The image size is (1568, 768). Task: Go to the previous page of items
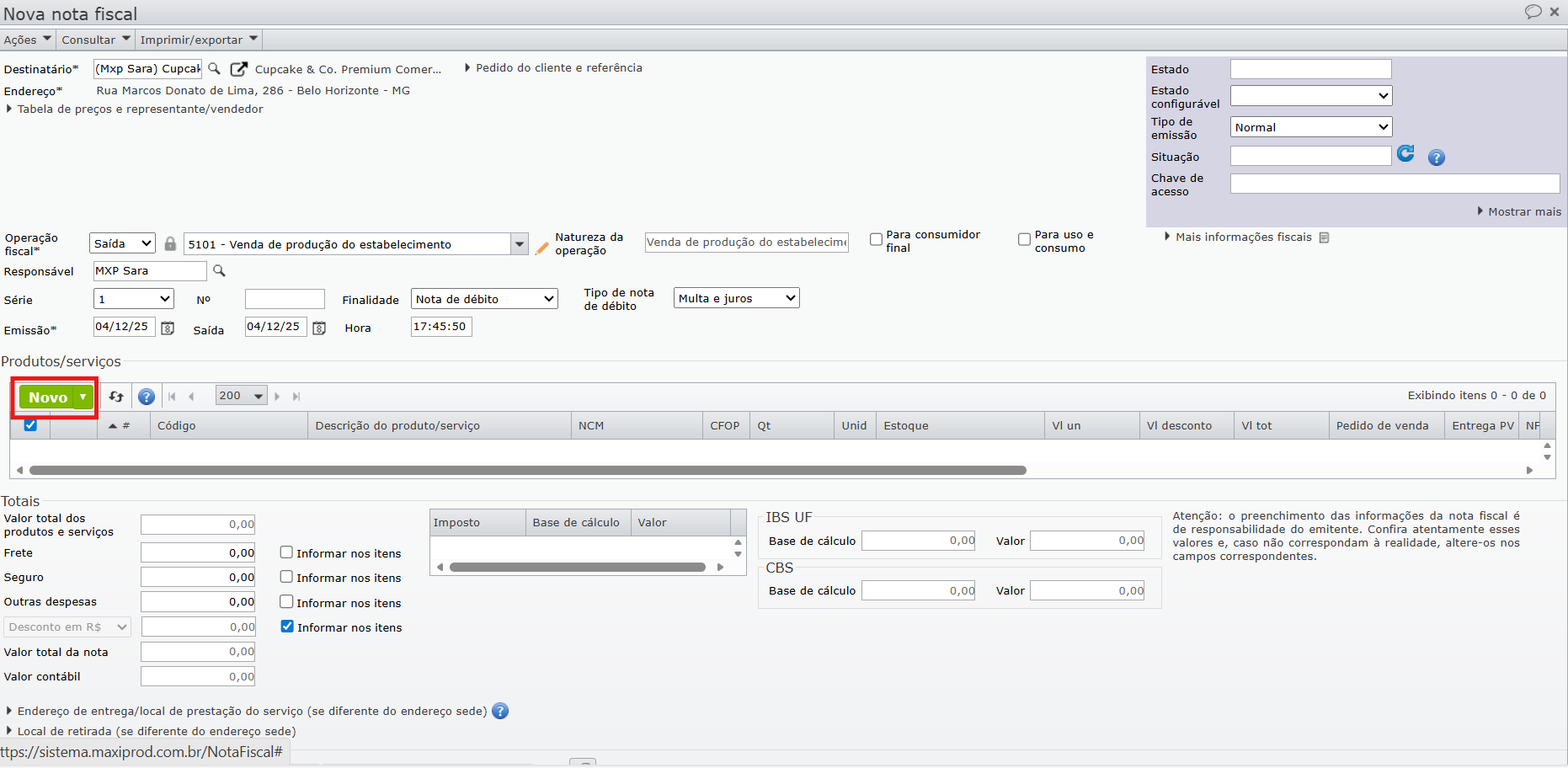191,397
